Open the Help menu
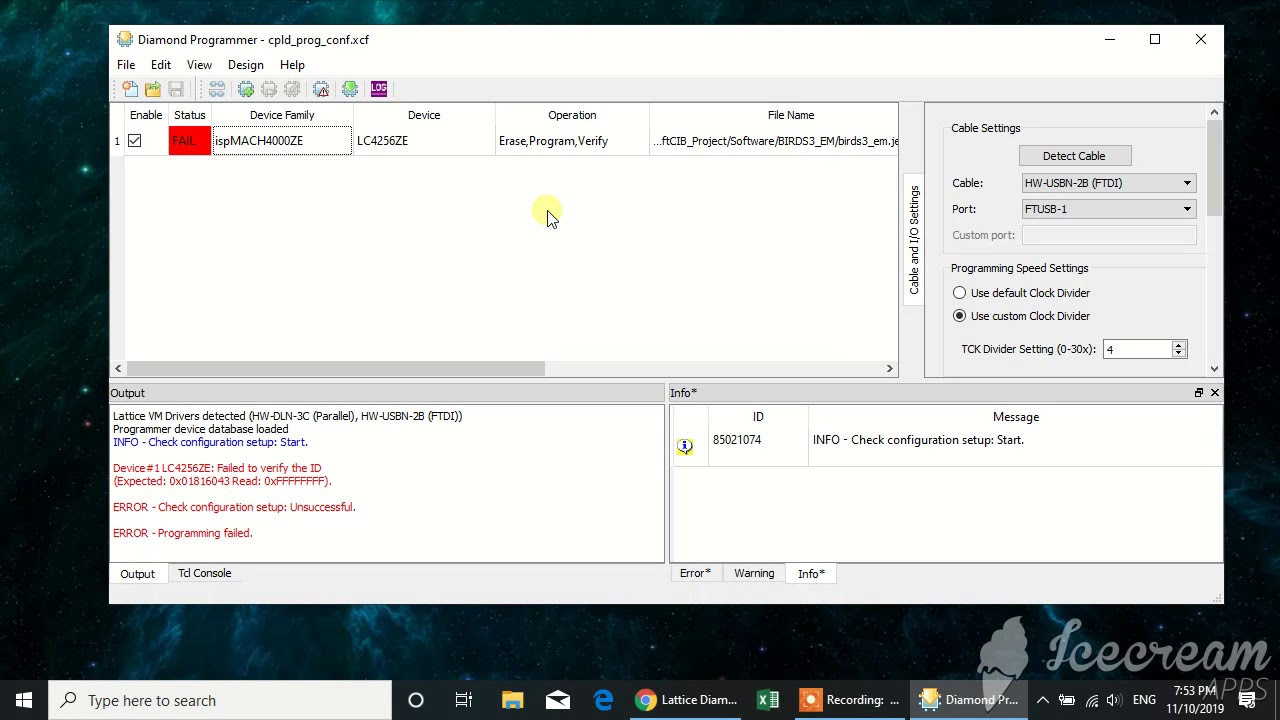Viewport: 1280px width, 720px height. (292, 65)
